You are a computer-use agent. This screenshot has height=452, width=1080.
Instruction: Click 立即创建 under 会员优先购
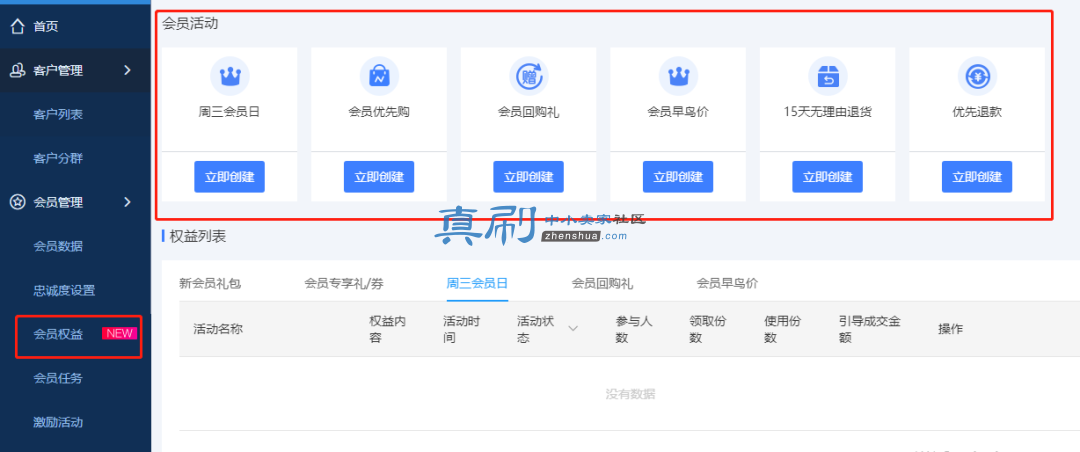(379, 177)
